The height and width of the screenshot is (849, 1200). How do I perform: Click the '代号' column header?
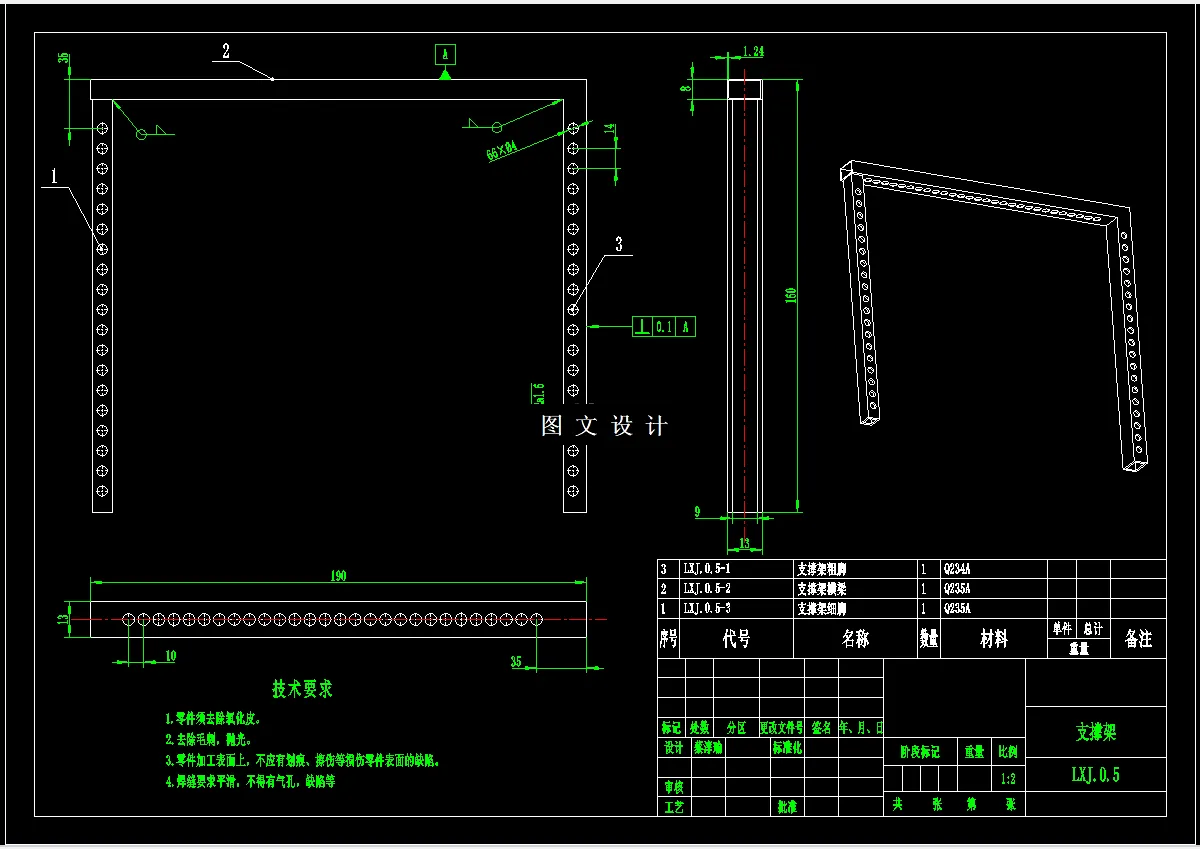pyautogui.click(x=736, y=639)
